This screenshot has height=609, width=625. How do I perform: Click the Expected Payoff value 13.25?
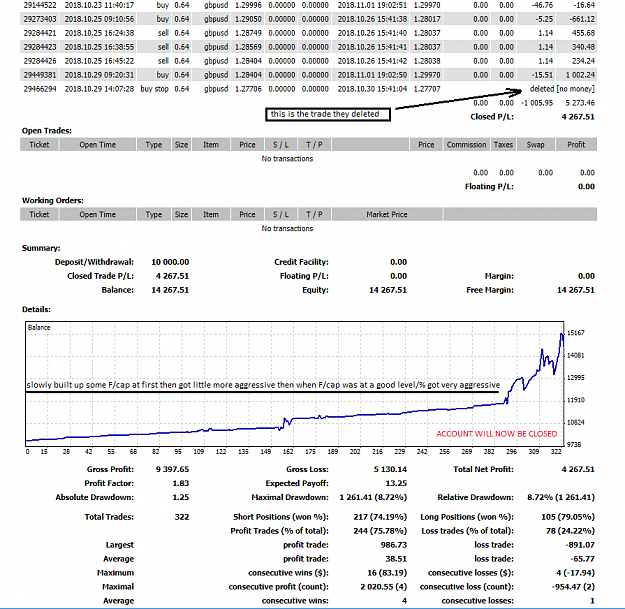coord(396,483)
